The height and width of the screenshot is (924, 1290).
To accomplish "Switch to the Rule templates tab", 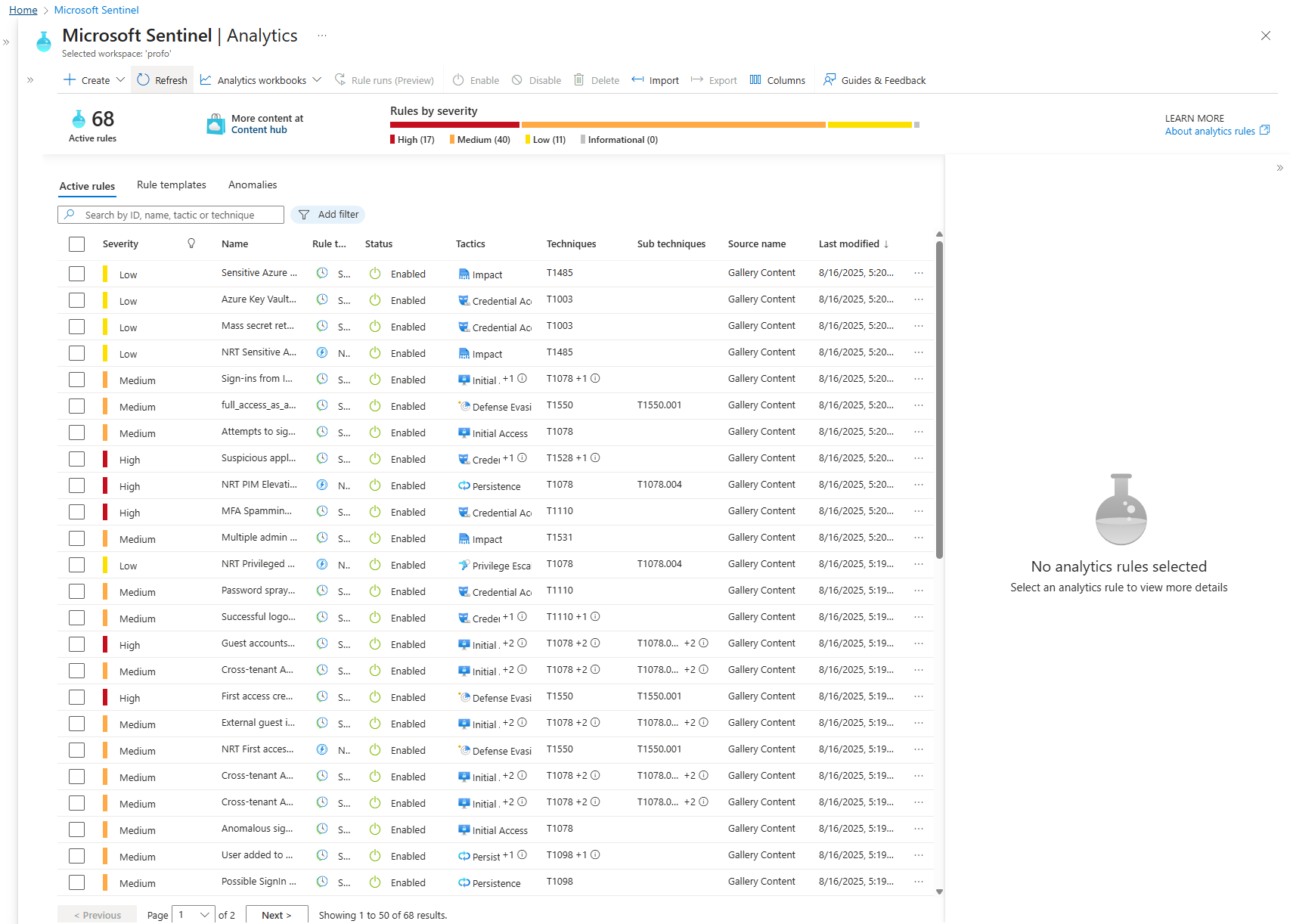I will [172, 184].
